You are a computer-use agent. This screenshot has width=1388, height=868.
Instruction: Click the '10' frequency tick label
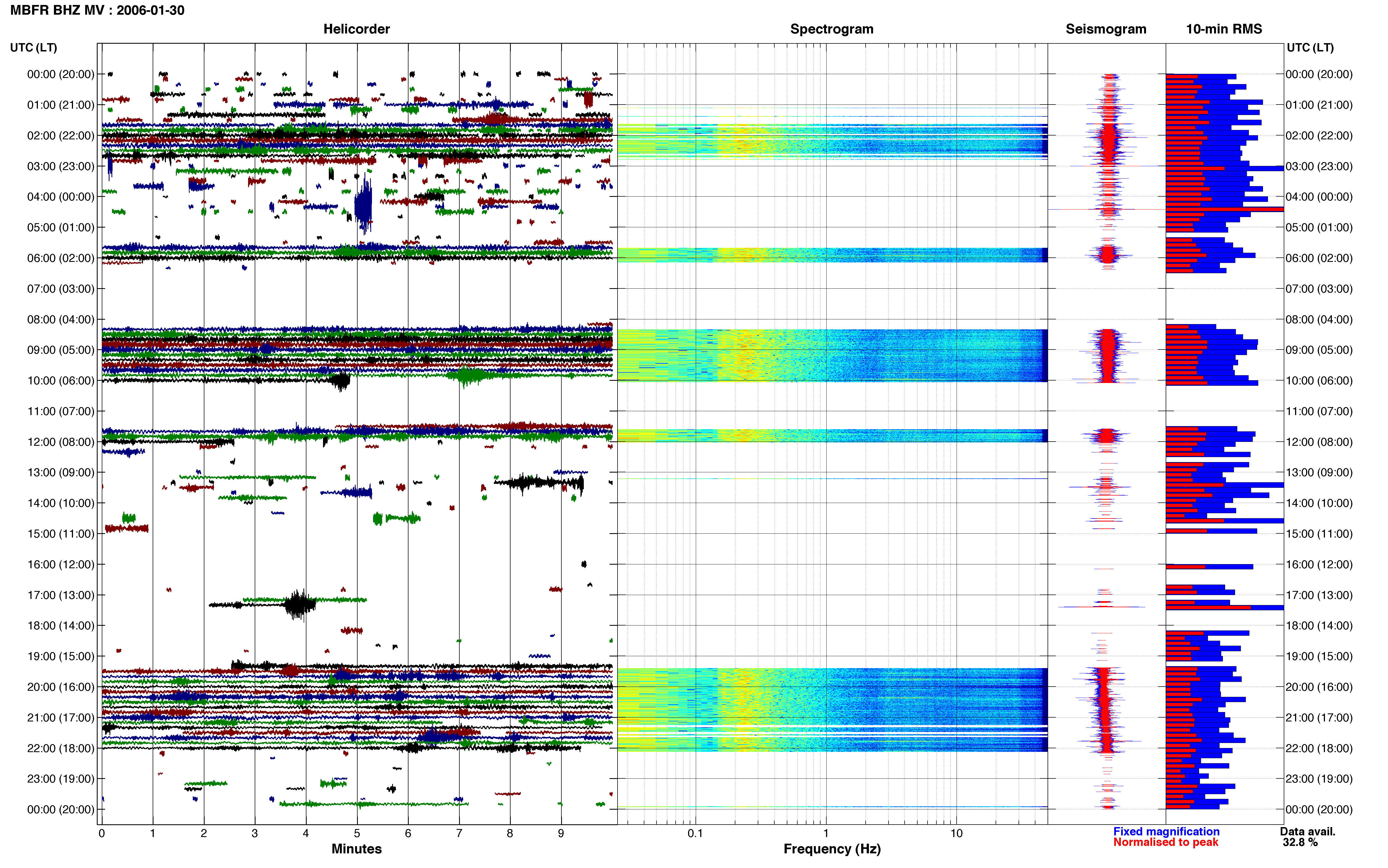[x=956, y=833]
